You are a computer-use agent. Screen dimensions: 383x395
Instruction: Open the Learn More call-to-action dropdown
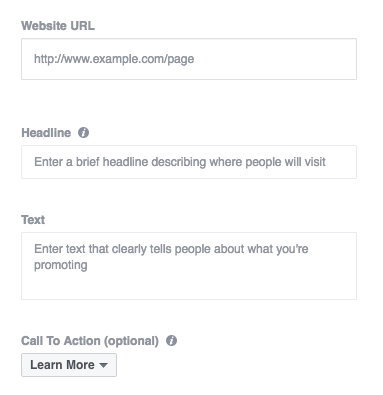pyautogui.click(x=69, y=365)
